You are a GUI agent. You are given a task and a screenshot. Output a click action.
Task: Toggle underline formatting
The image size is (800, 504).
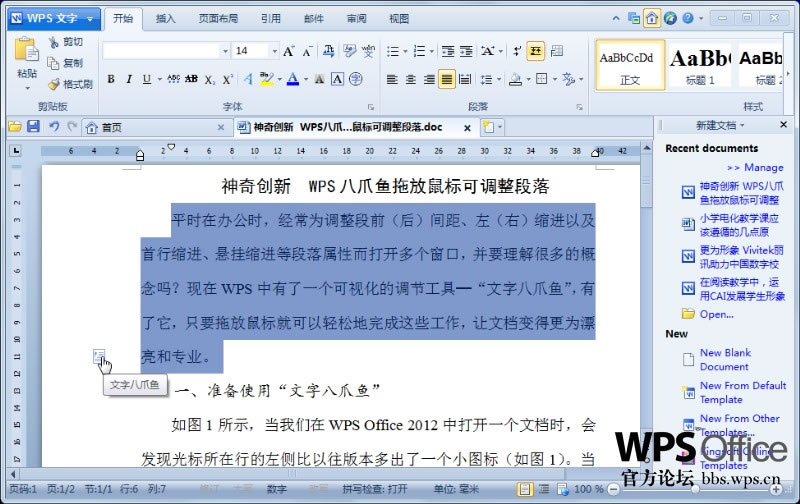coord(147,79)
